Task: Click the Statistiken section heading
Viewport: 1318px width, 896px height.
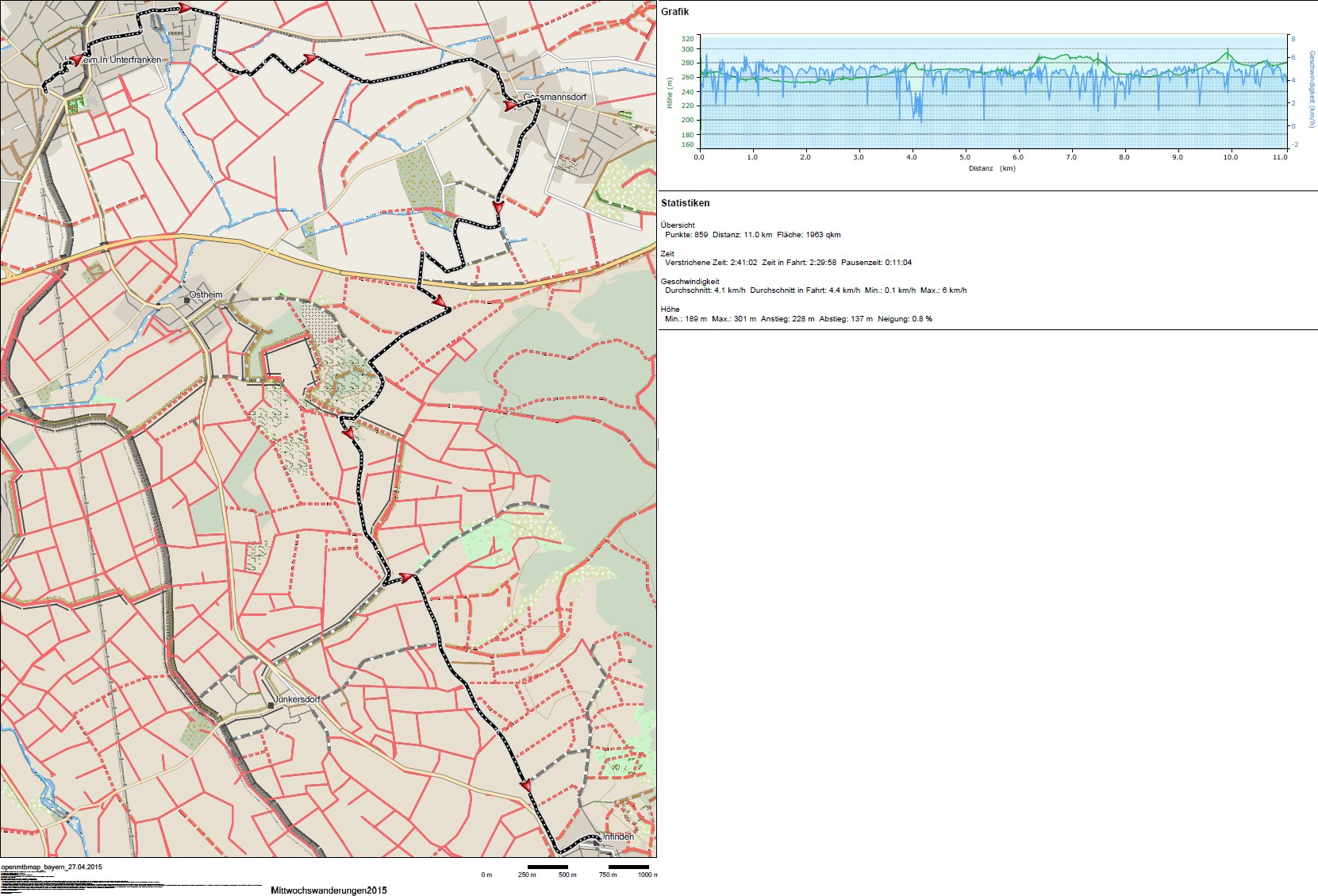Action: (x=685, y=203)
